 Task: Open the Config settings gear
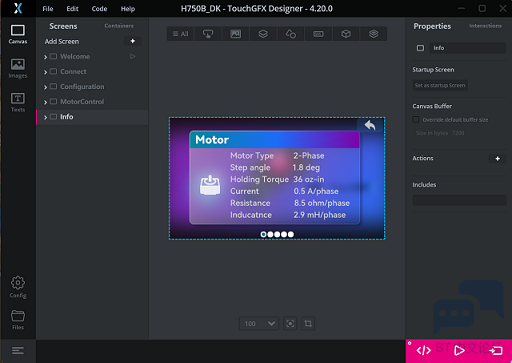(x=18, y=287)
